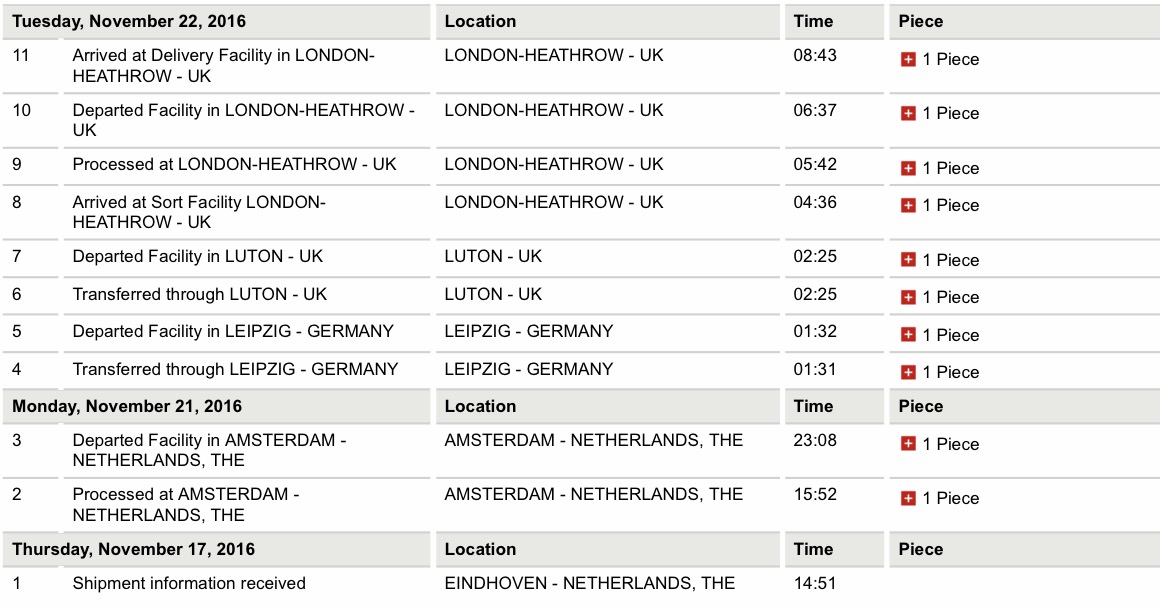This screenshot has height=610, width=1160.
Task: Click plus icon for Processed at Amsterdam row
Action: (908, 498)
